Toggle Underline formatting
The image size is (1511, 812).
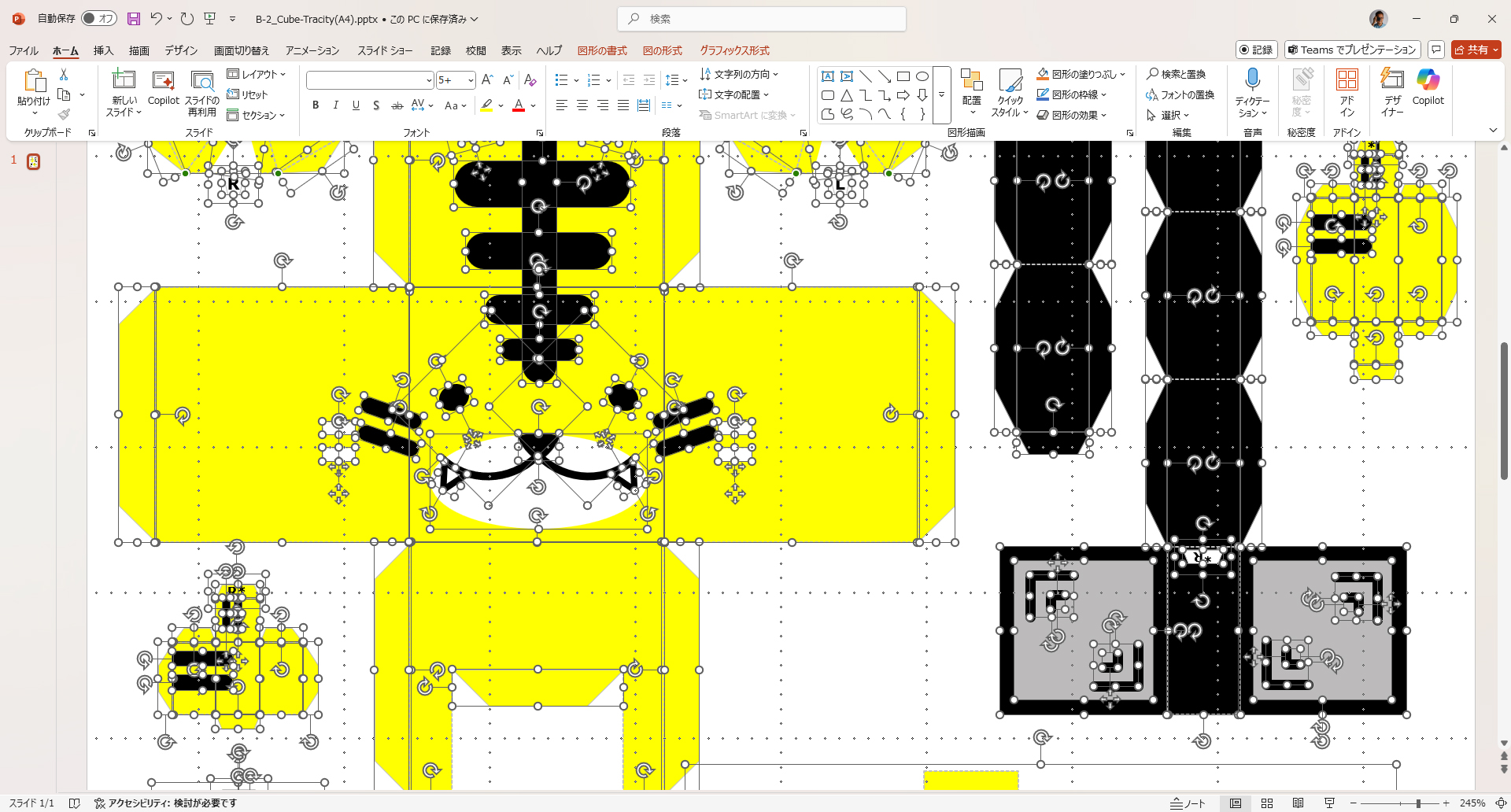pos(357,105)
